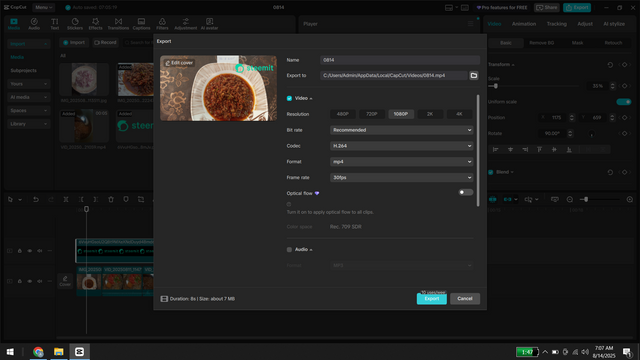Open the Stickers tool tab

[x=75, y=24]
